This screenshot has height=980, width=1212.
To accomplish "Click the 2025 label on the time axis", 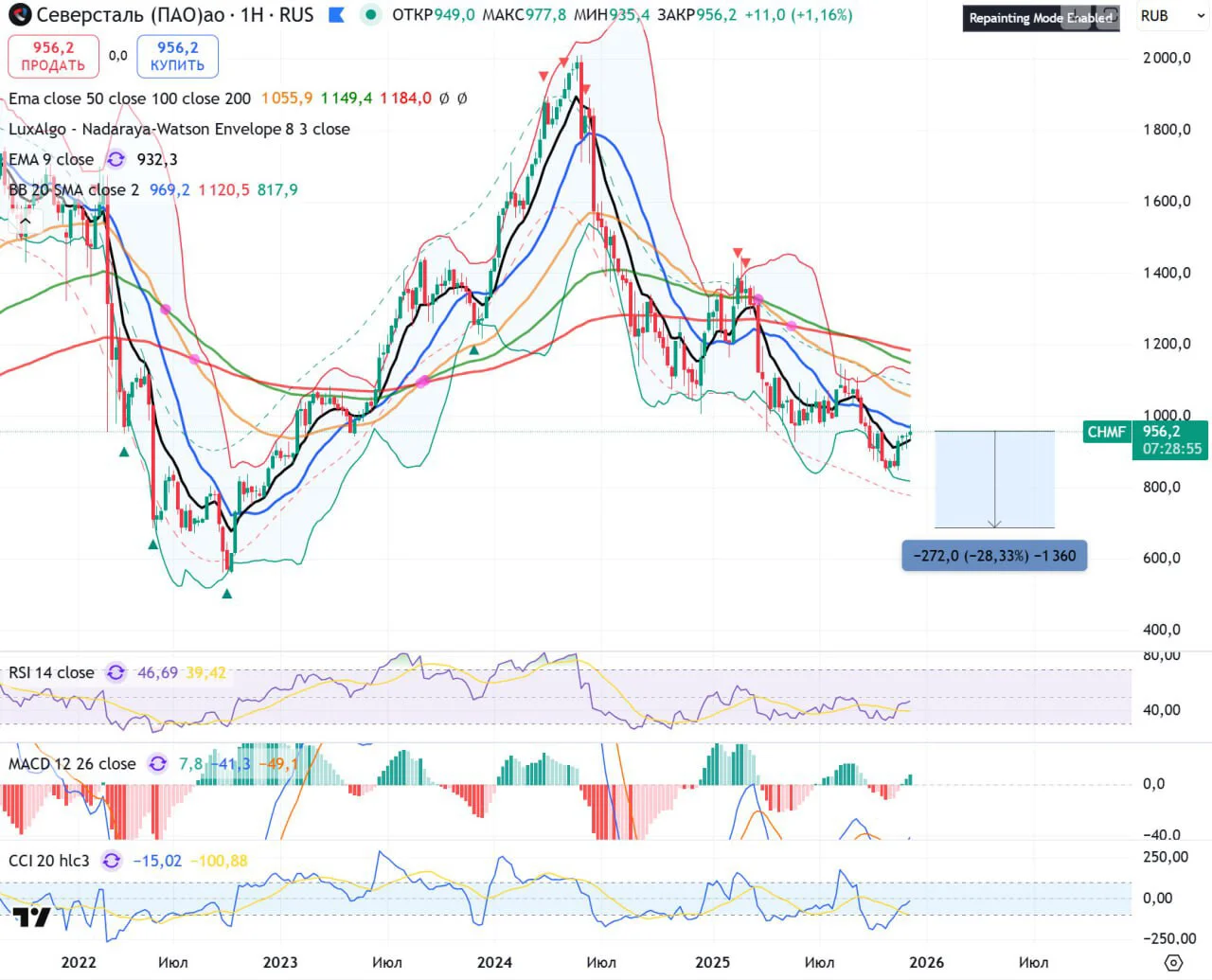I will point(712,962).
